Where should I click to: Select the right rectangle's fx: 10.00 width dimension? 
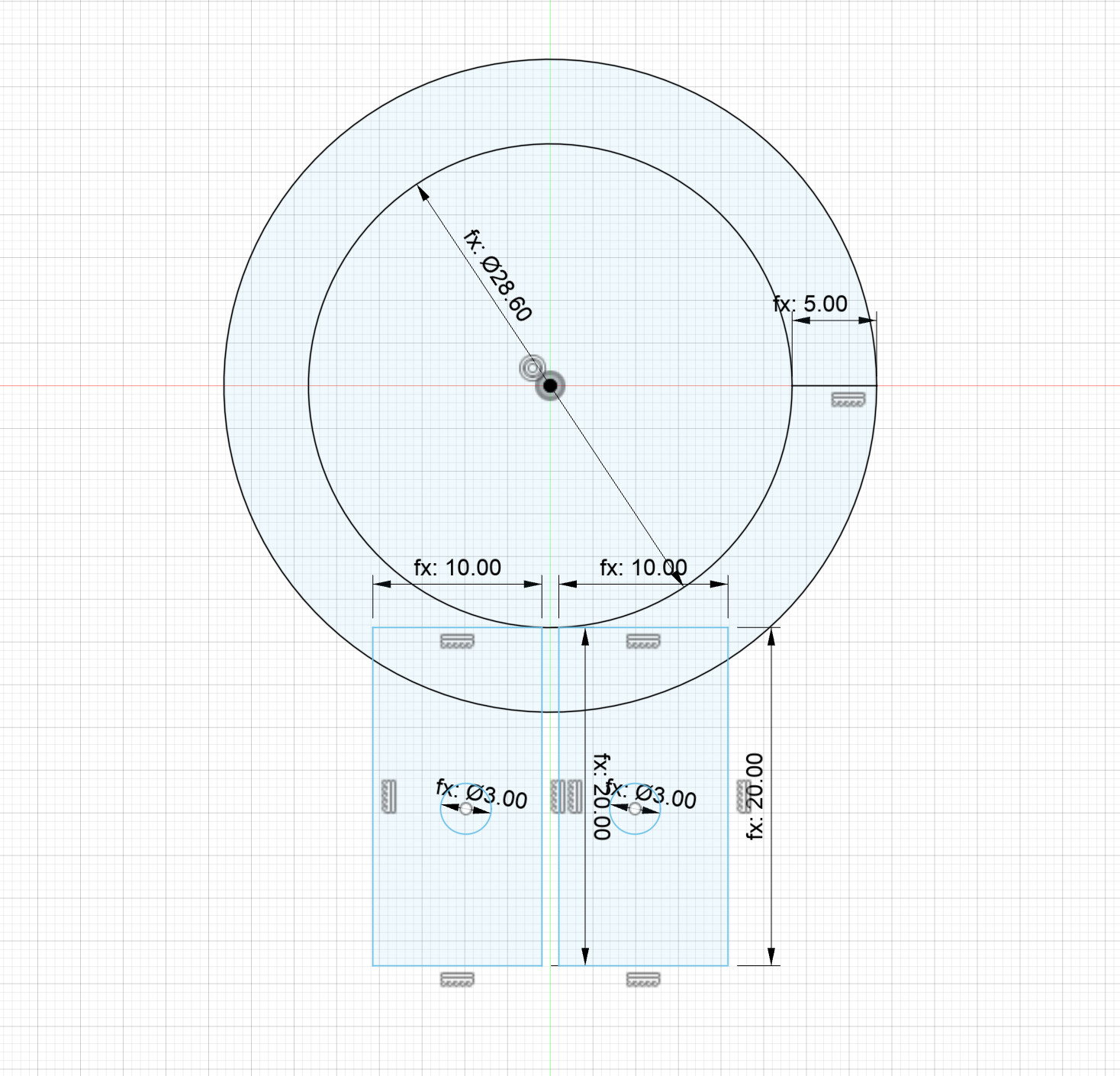[x=643, y=568]
